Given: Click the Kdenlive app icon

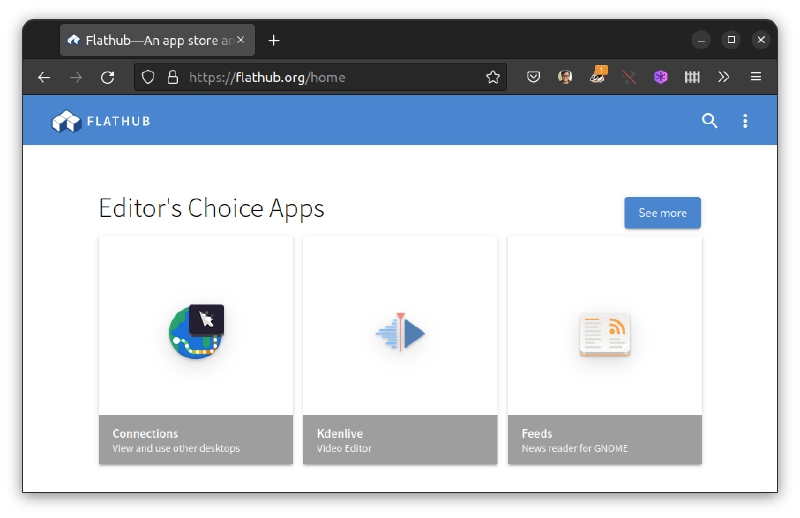Looking at the screenshot, I should click(400, 333).
